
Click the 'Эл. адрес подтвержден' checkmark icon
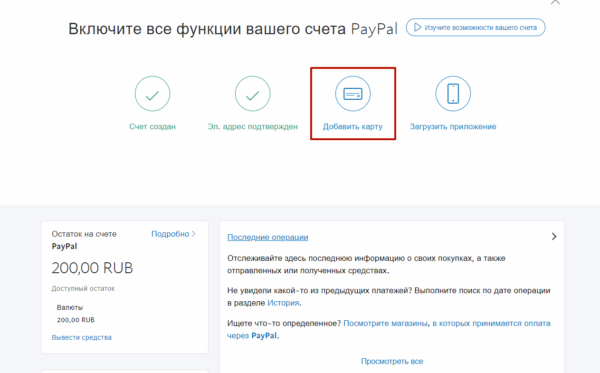coord(253,94)
